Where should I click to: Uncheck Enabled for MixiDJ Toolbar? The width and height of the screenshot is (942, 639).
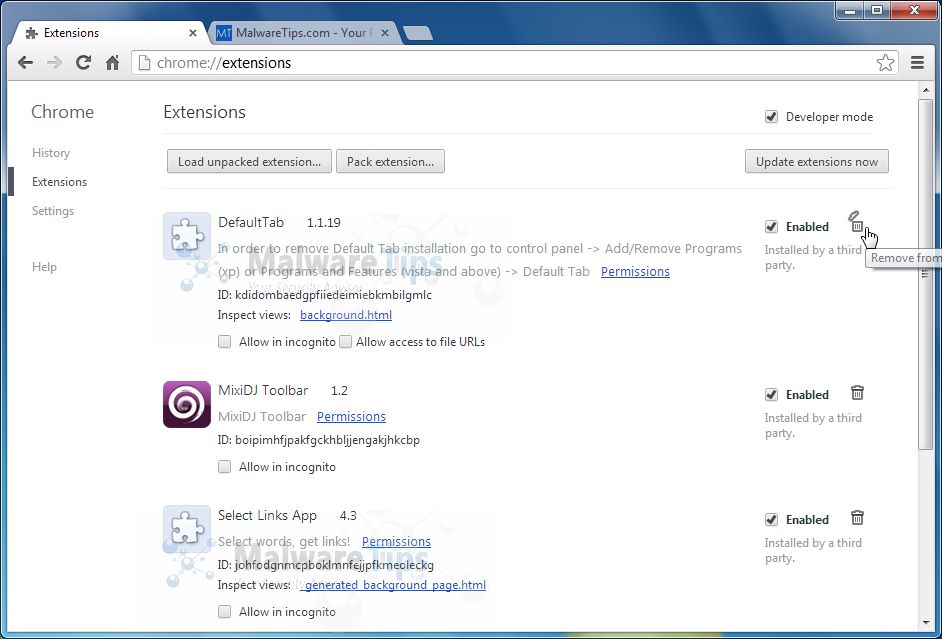(771, 395)
